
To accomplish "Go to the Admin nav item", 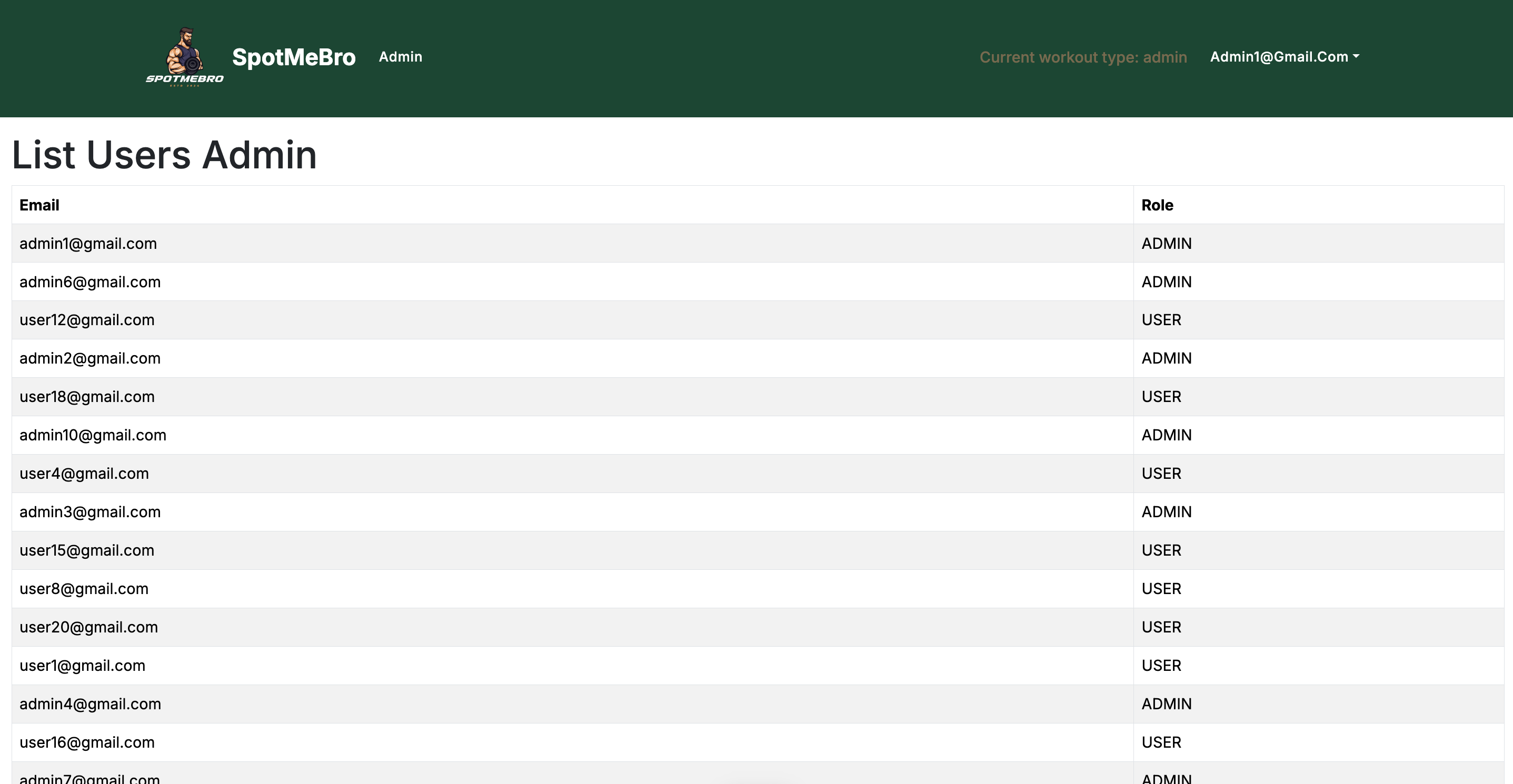I will tap(400, 57).
